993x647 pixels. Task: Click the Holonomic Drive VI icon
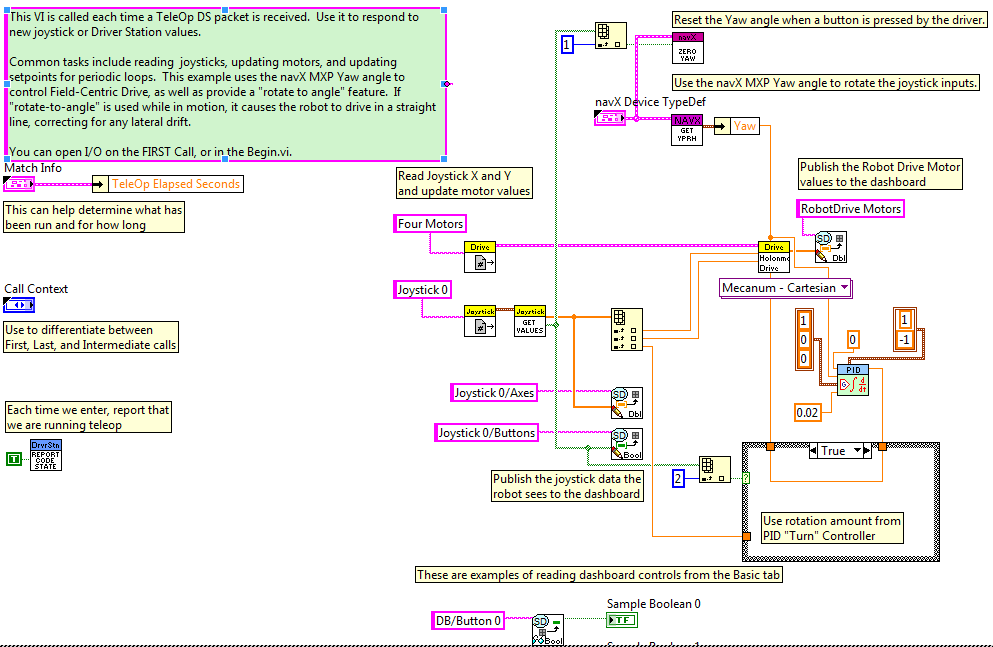(x=774, y=256)
